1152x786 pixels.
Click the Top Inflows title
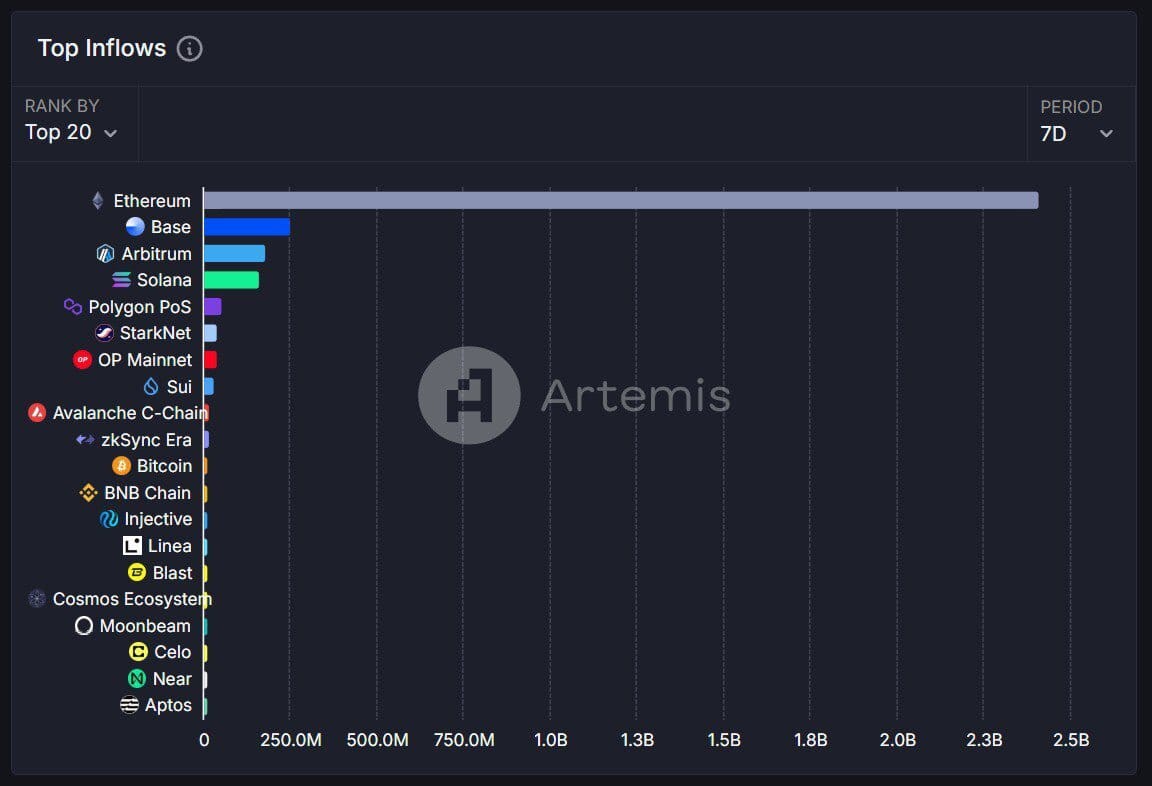point(102,48)
